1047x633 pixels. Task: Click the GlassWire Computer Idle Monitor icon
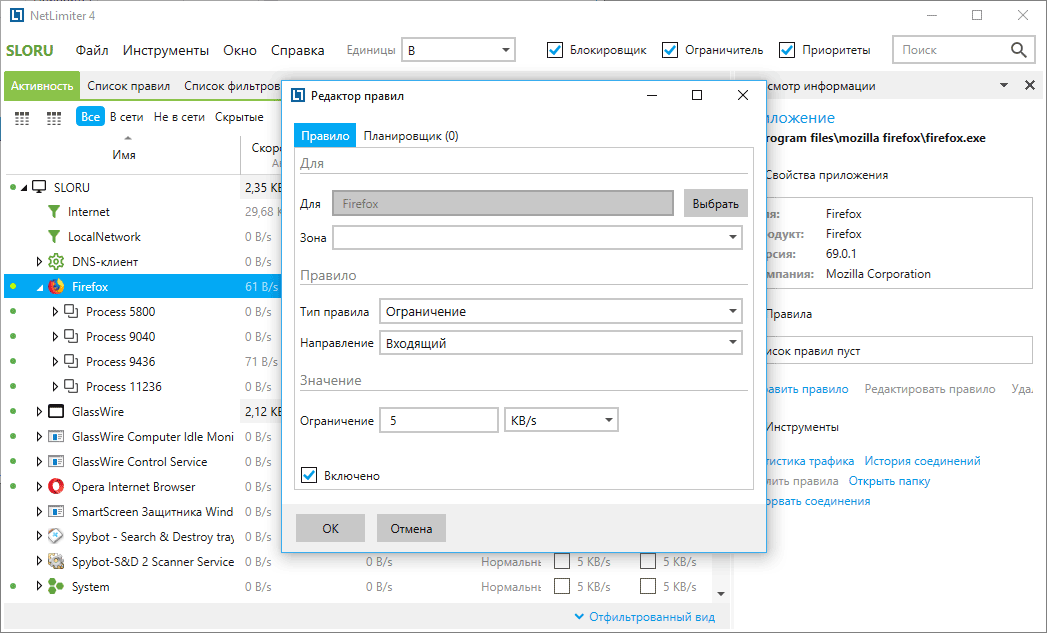pyautogui.click(x=56, y=437)
